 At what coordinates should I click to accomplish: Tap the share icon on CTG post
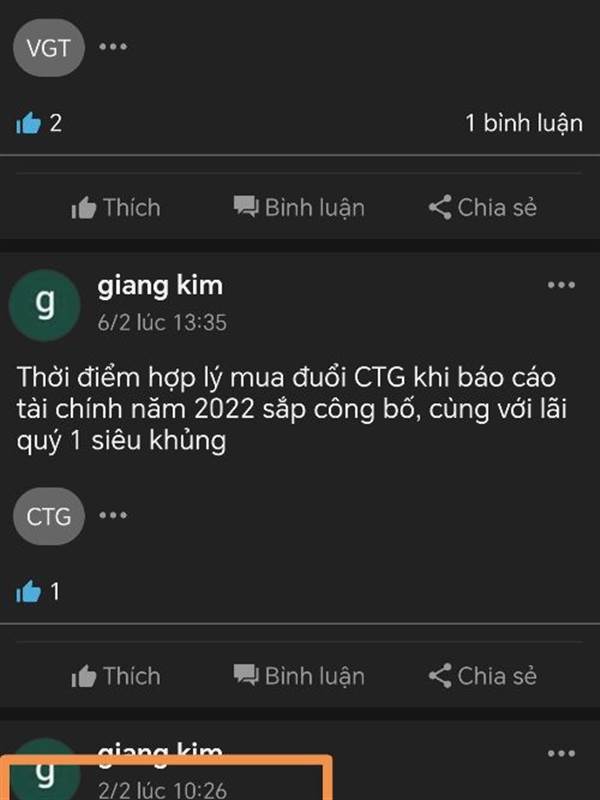click(x=440, y=676)
